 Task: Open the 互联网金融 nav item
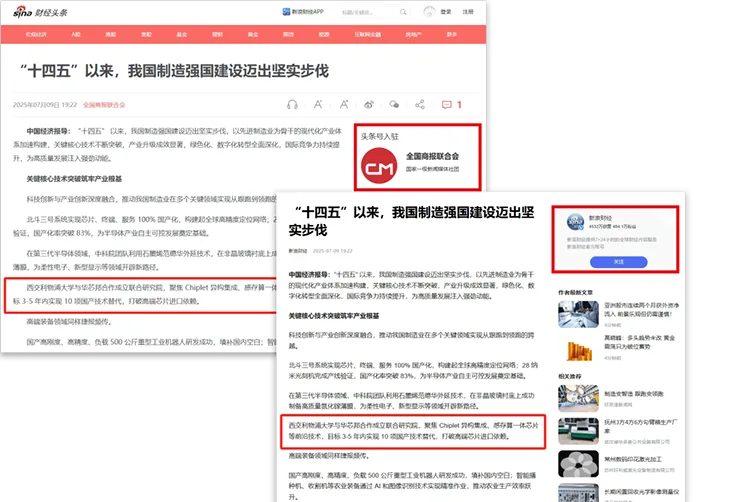point(367,34)
